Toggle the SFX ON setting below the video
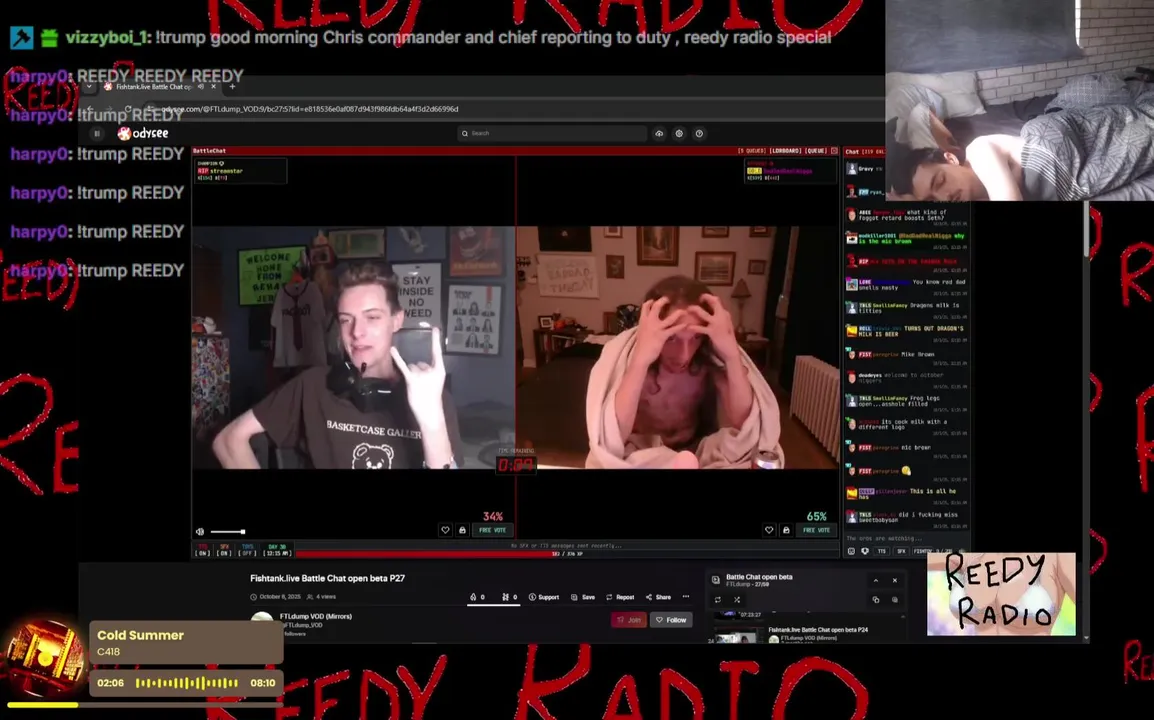 224,550
